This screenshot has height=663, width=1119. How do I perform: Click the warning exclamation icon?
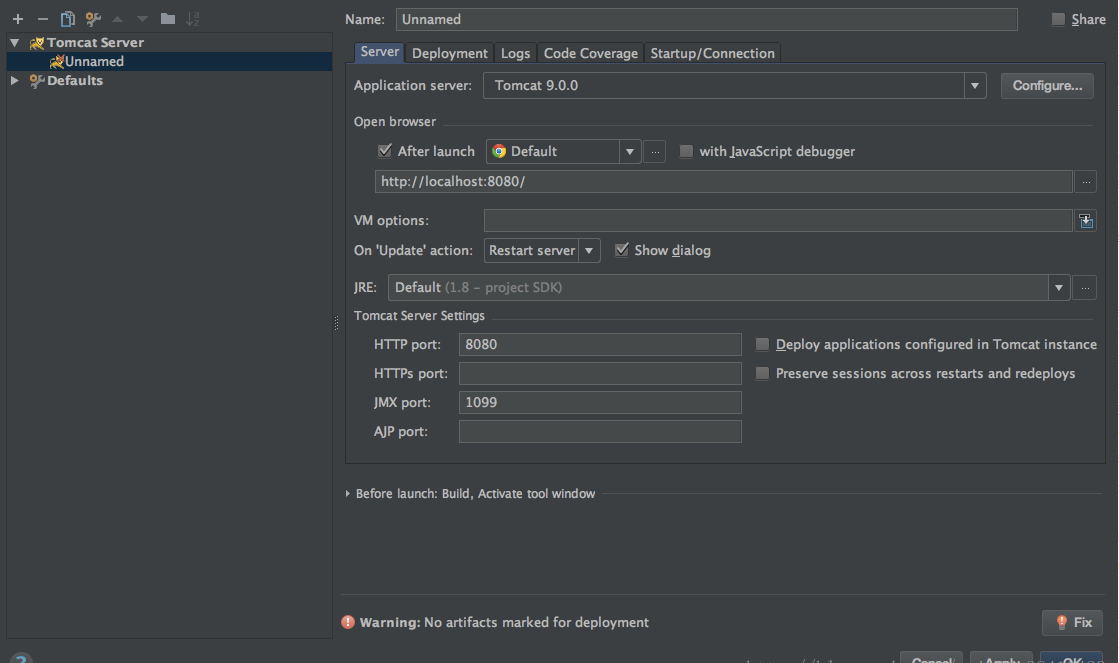[x=348, y=622]
